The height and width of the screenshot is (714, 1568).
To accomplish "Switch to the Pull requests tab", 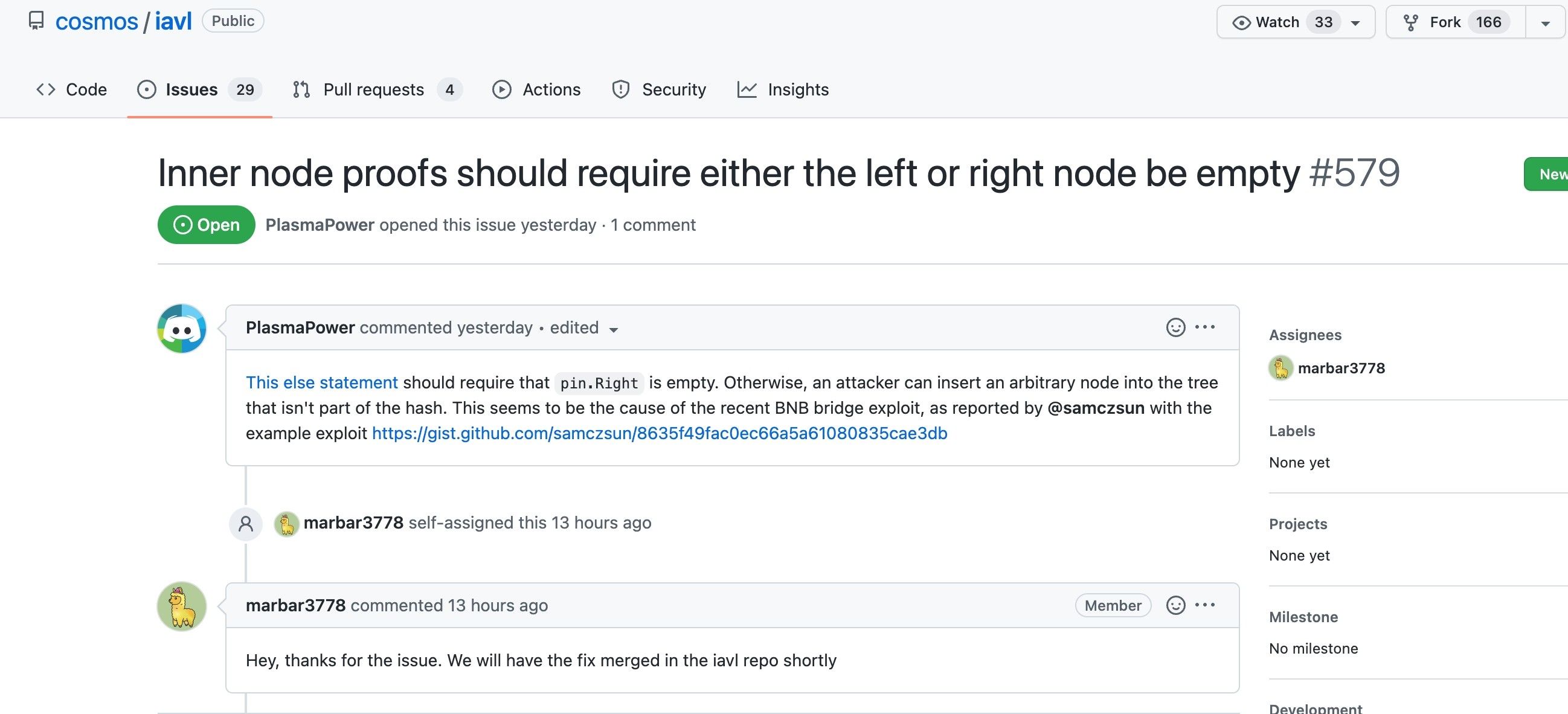I will pyautogui.click(x=373, y=89).
